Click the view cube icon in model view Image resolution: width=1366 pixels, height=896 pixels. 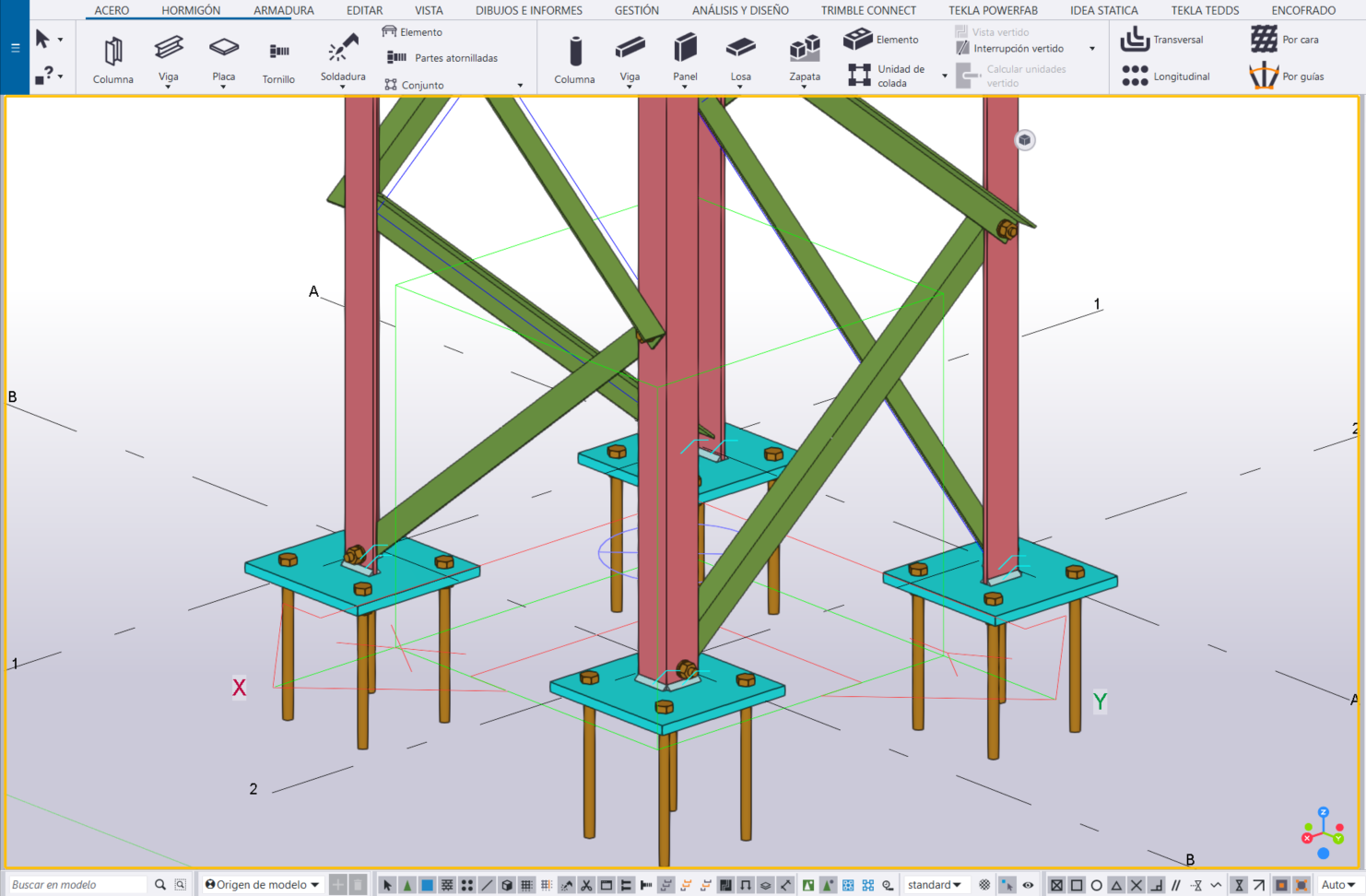tap(1024, 140)
